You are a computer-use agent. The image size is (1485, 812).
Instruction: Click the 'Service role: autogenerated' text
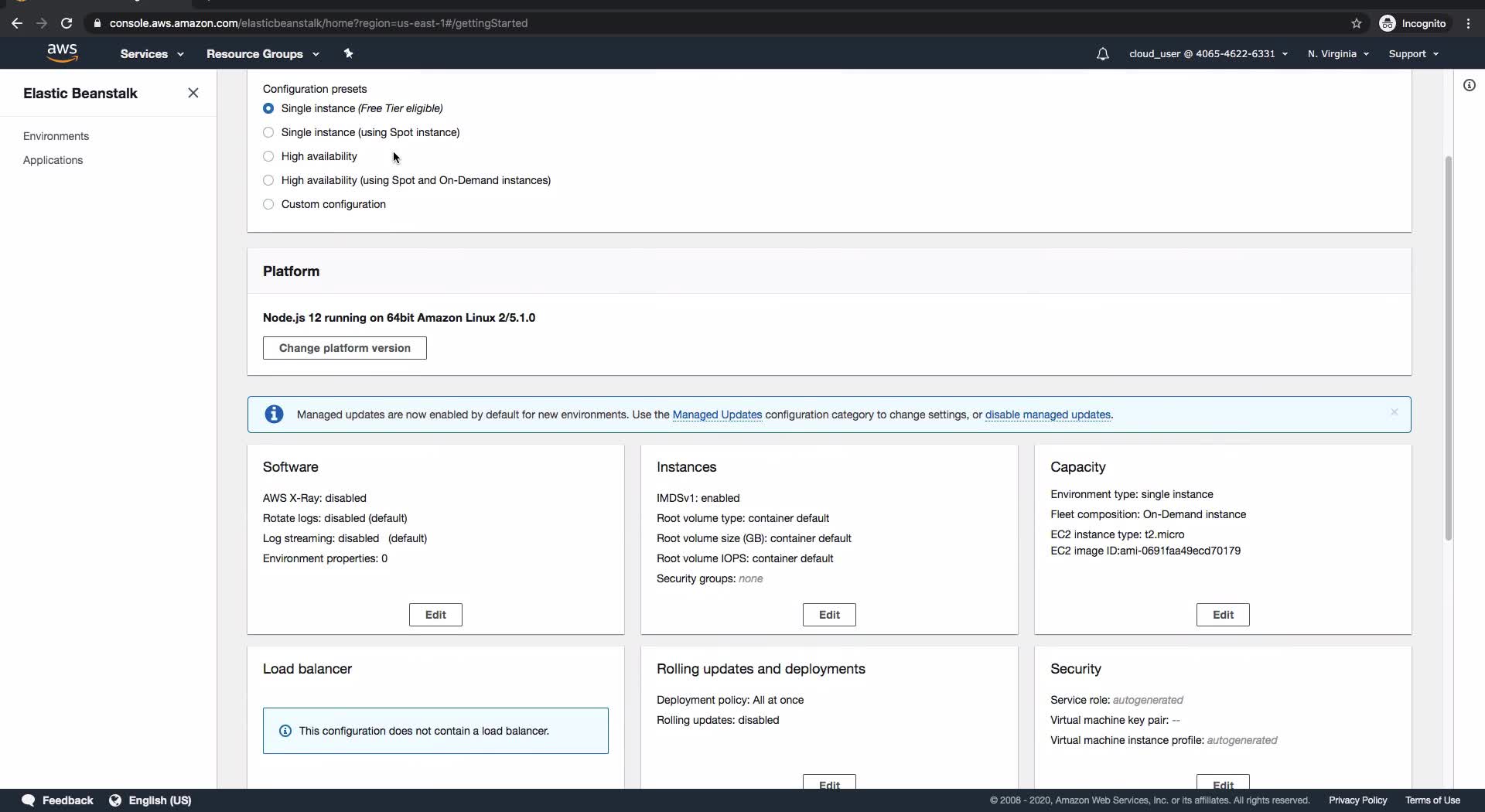tap(1117, 700)
